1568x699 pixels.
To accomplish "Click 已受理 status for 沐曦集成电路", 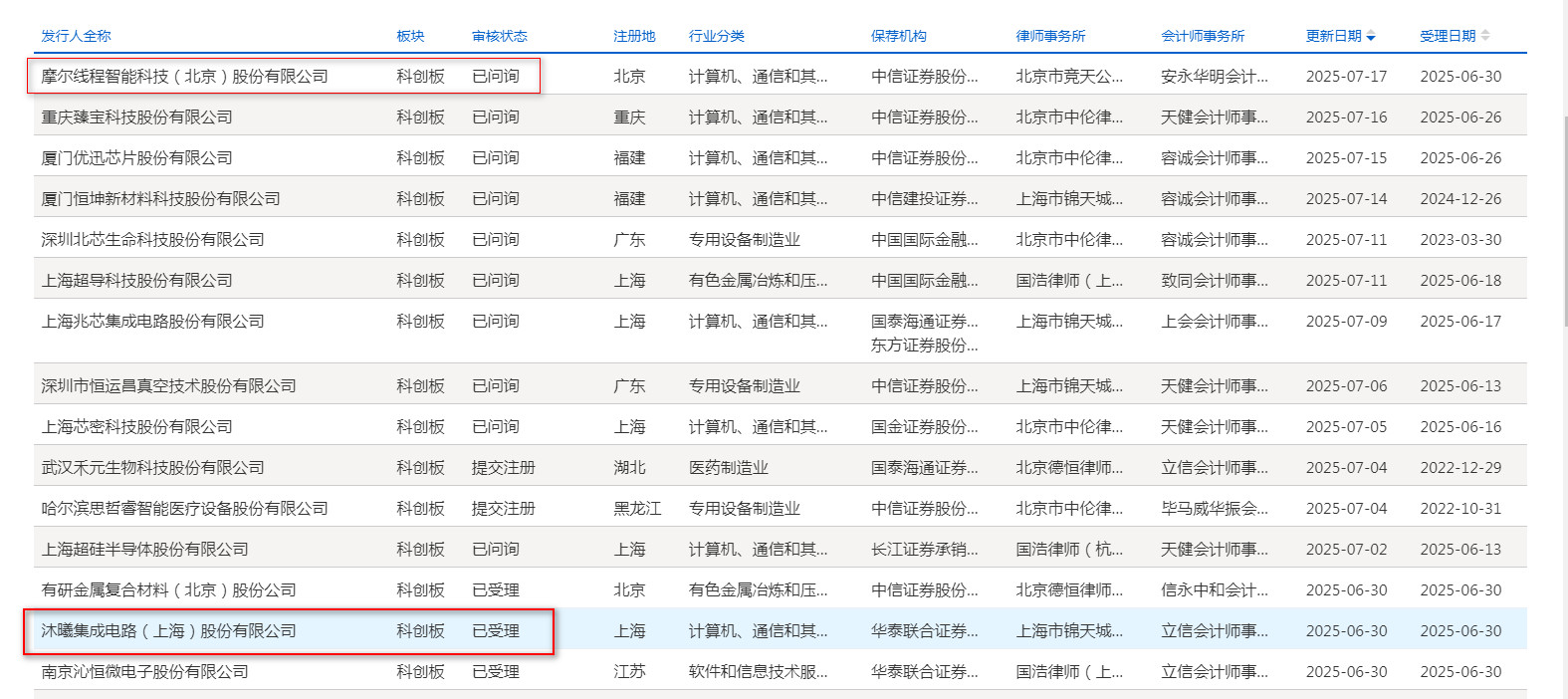I will tap(496, 631).
